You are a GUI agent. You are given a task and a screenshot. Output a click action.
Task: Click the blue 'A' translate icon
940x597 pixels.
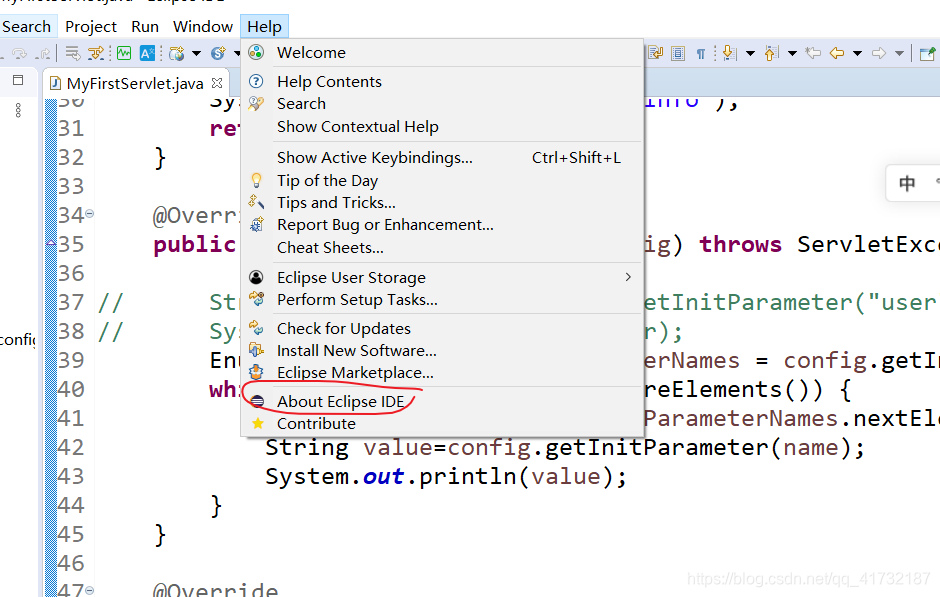[147, 53]
